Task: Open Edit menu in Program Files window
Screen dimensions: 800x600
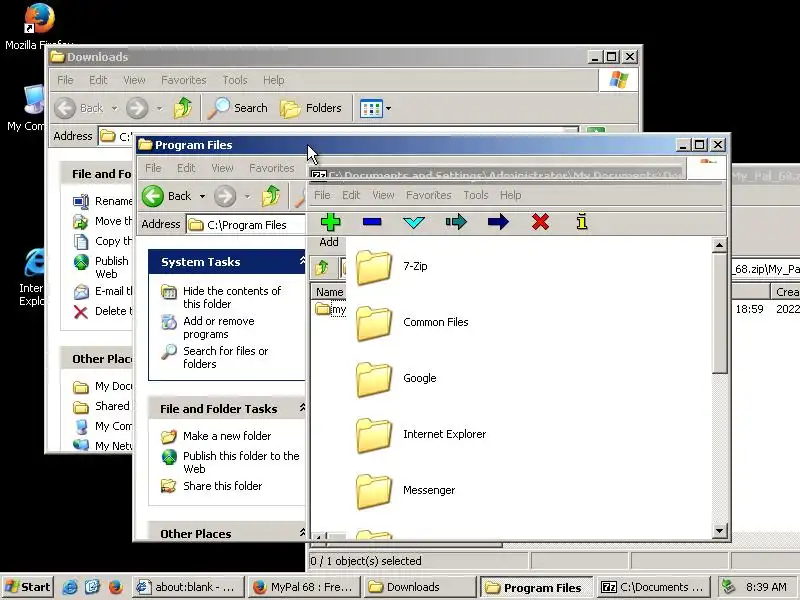Action: (186, 168)
